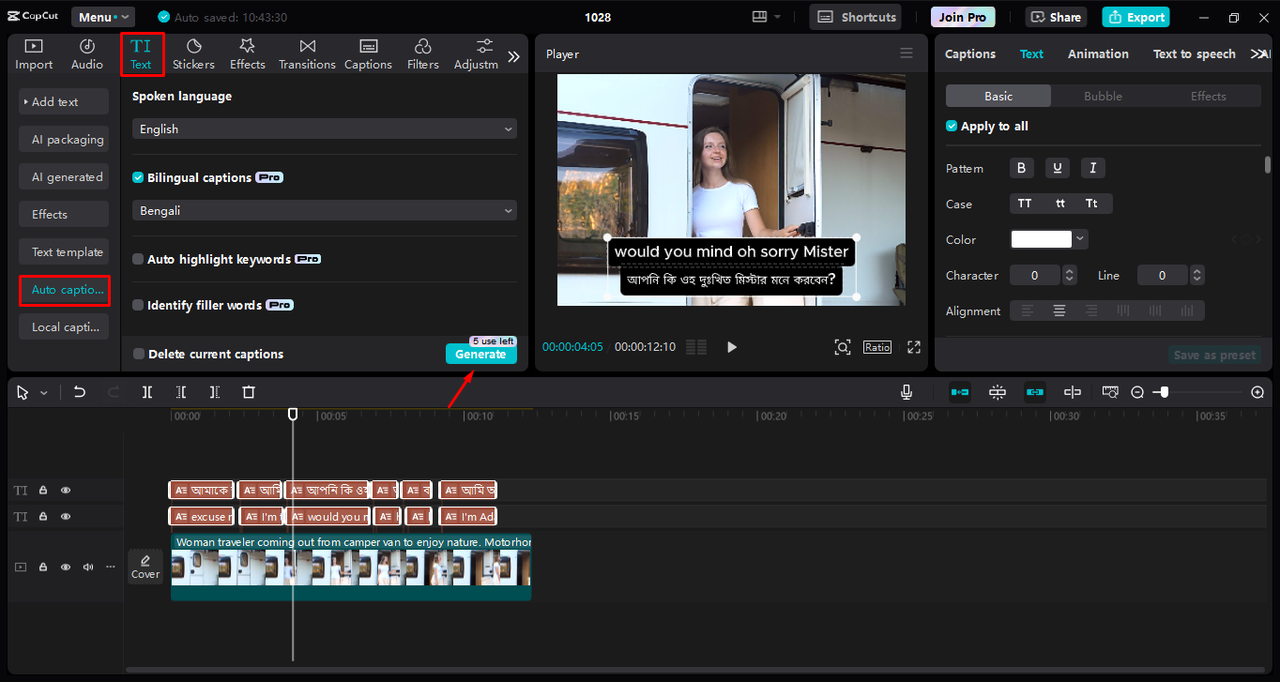Open the layout selector in the title bar
Image resolution: width=1280 pixels, height=682 pixels.
[x=765, y=17]
